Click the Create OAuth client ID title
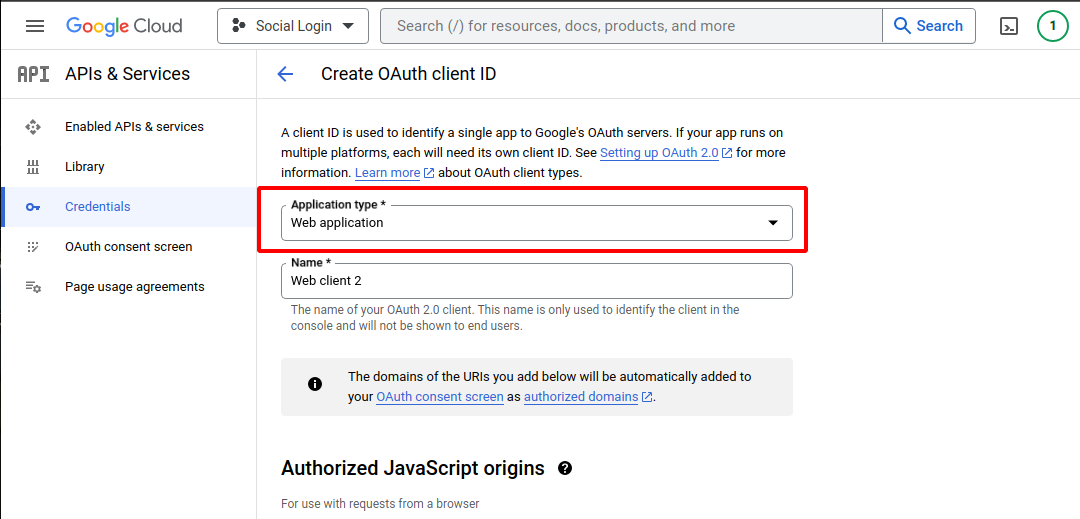The image size is (1080, 519). pyautogui.click(x=408, y=74)
